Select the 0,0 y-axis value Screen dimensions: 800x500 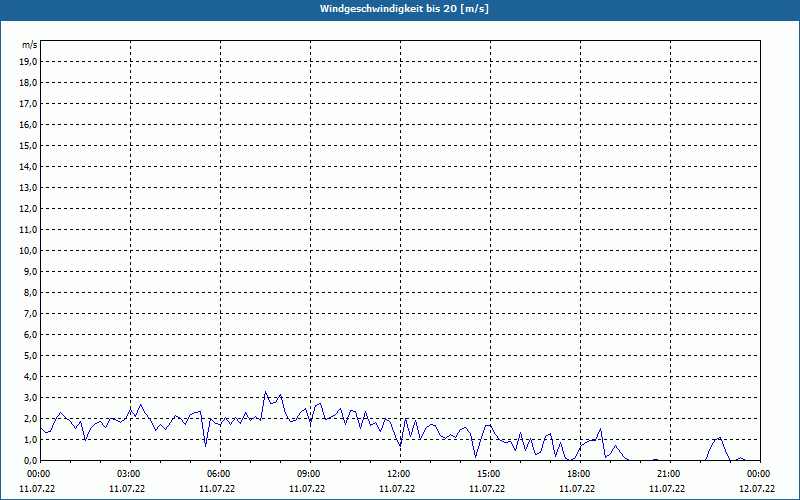pyautogui.click(x=31, y=460)
